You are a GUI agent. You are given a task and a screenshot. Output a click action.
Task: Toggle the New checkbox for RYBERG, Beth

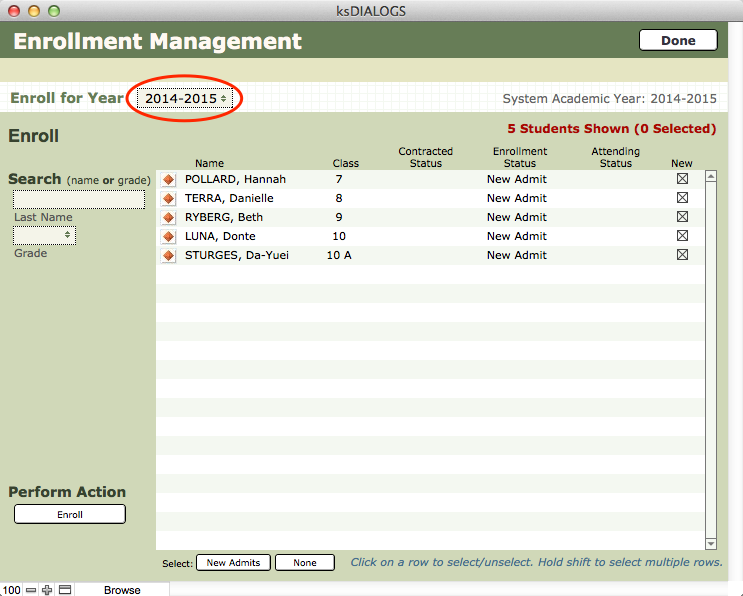[x=682, y=217]
